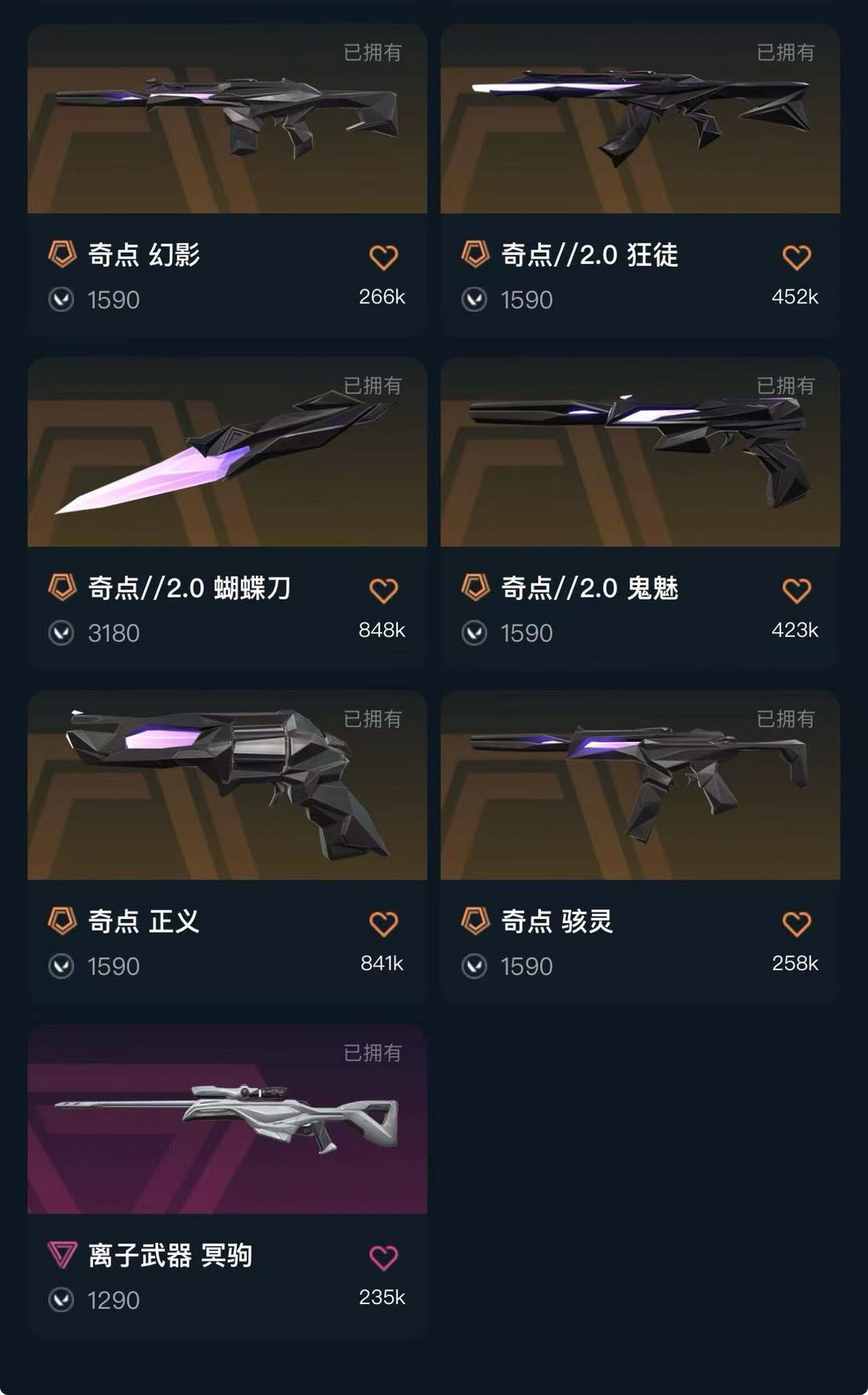Tap heart icon on 奇点 骇灵 card
The image size is (868, 1395).
click(796, 924)
